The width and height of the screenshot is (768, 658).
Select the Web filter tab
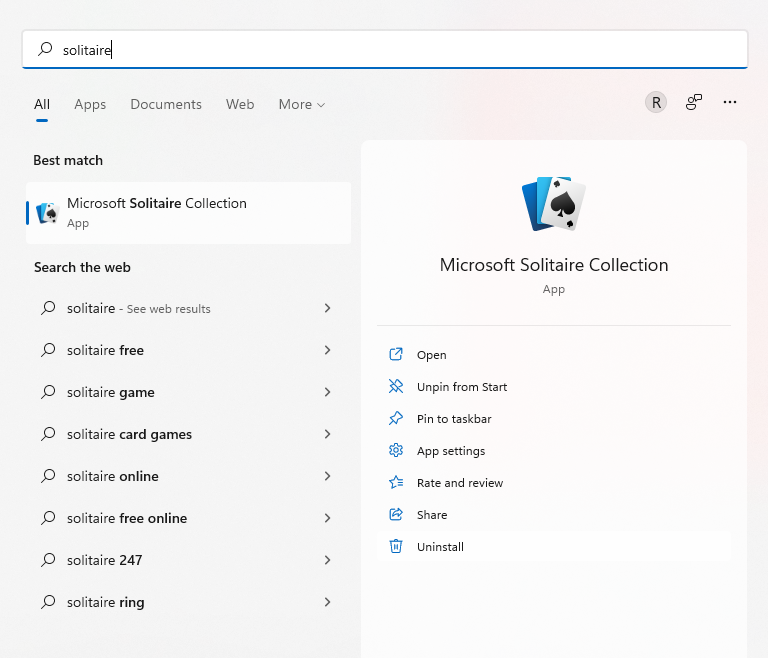point(240,104)
